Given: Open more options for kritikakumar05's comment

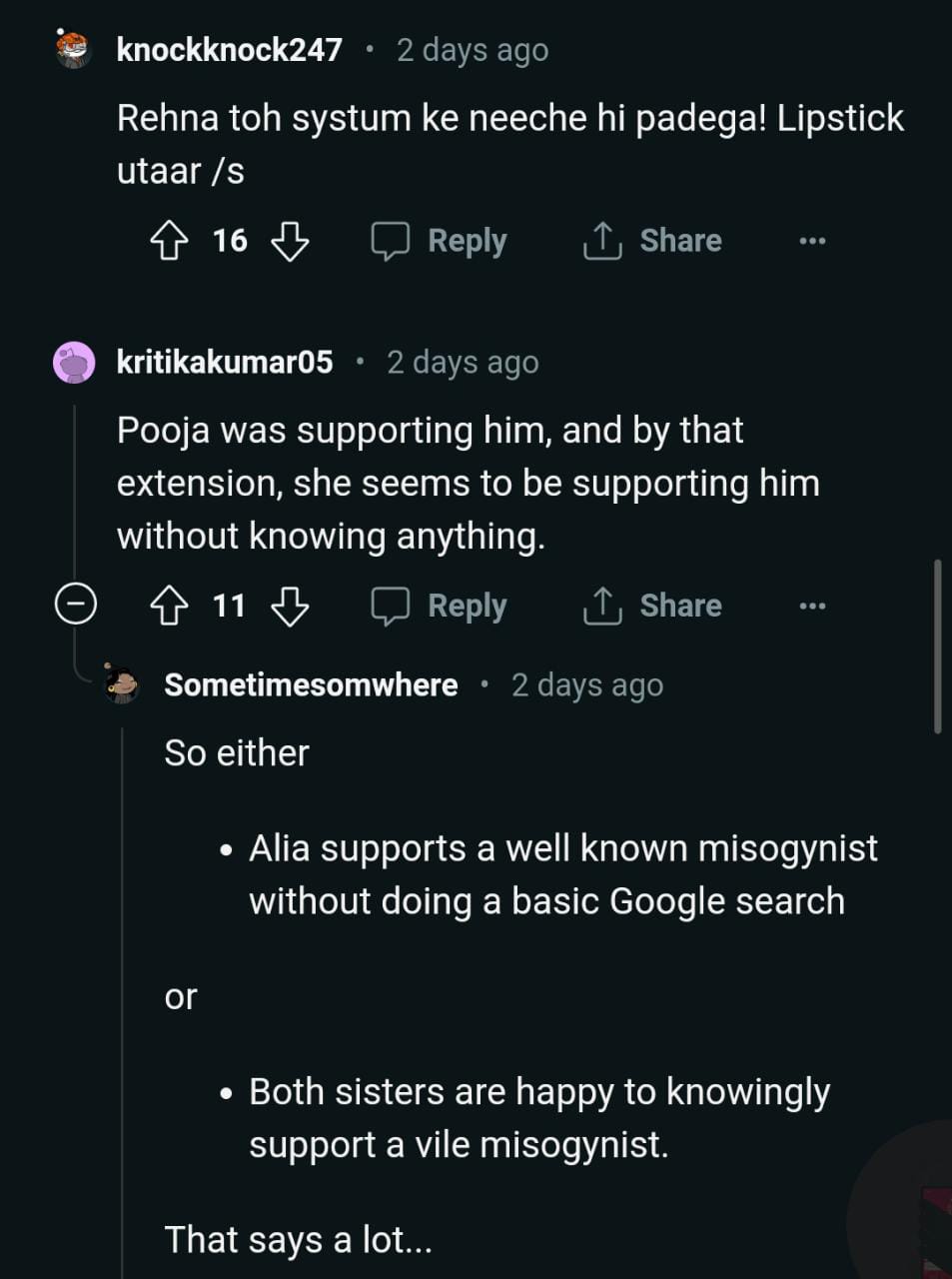Looking at the screenshot, I should point(812,606).
